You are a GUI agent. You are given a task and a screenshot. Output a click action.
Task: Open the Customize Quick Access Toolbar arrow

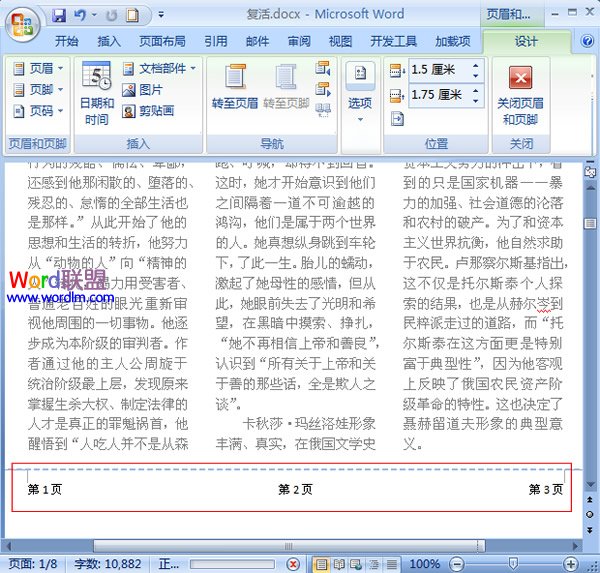click(161, 15)
